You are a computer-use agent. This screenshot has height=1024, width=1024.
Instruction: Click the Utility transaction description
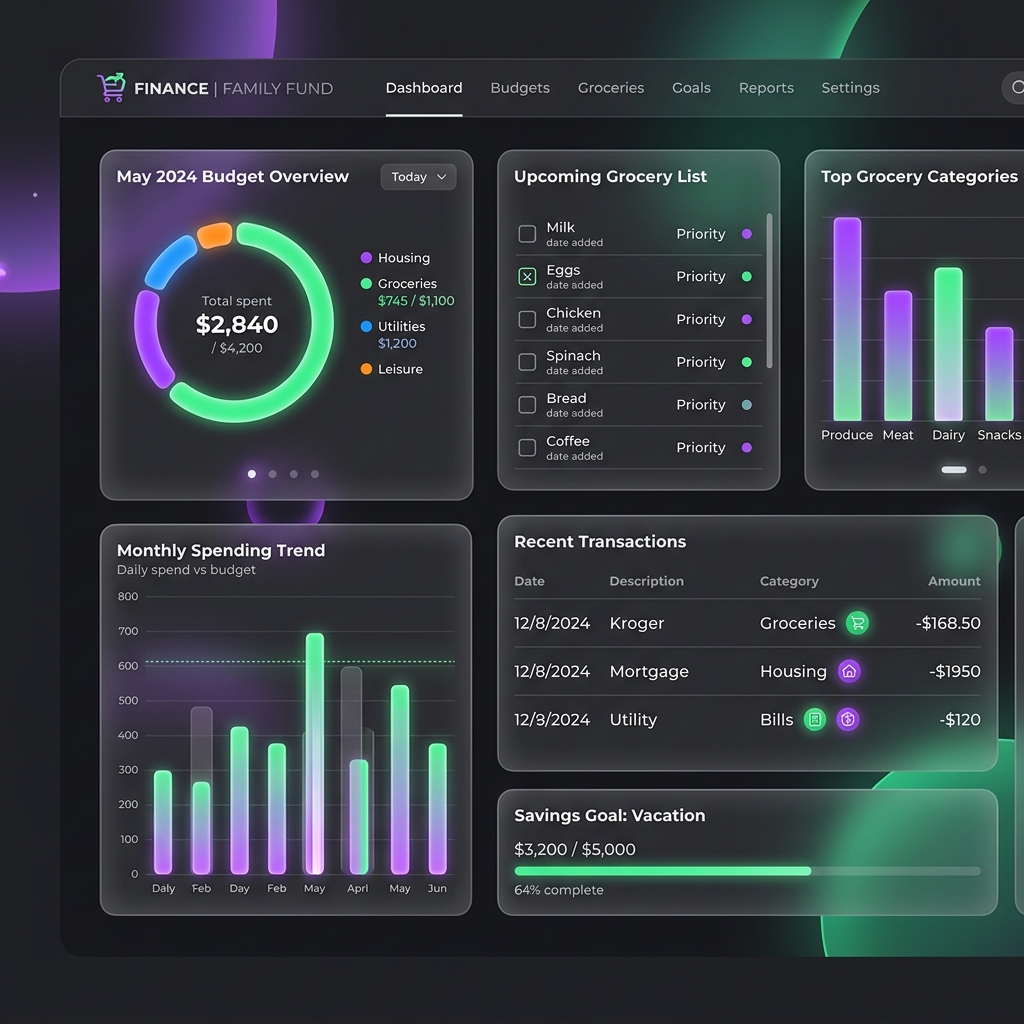633,720
